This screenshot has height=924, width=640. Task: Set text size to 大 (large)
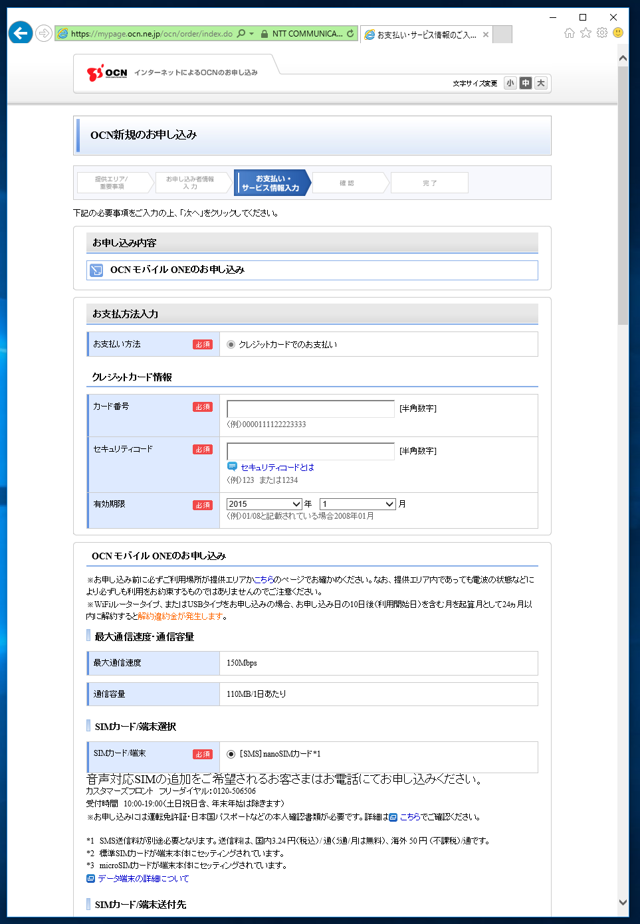[540, 83]
